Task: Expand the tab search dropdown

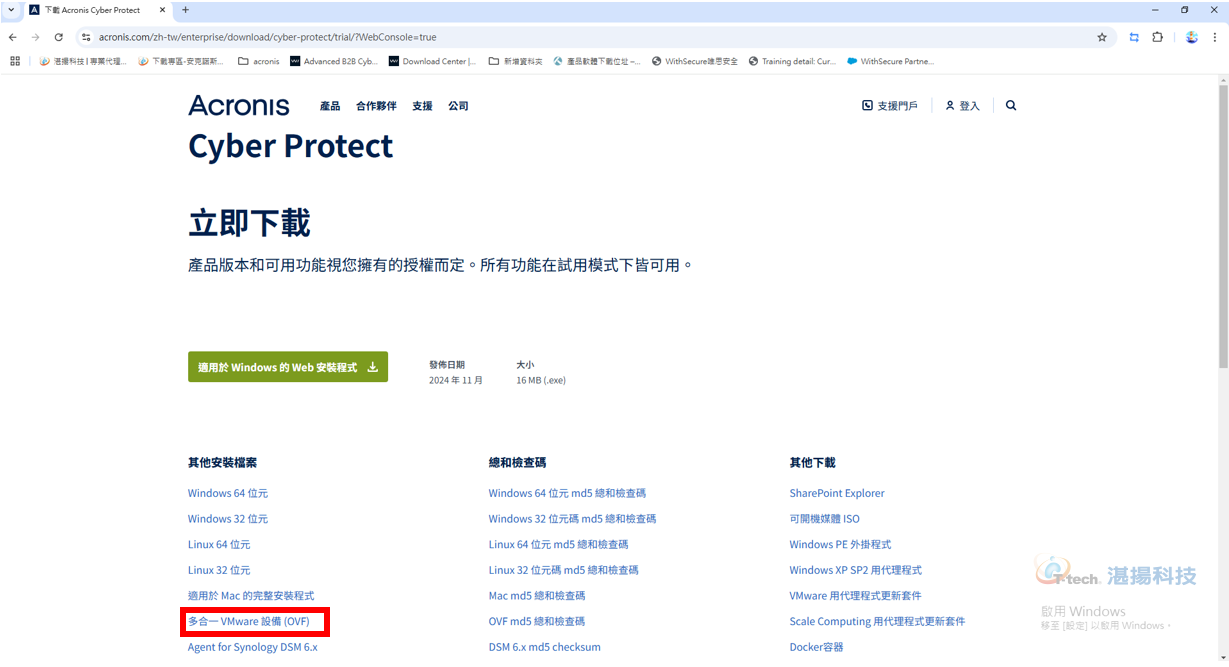Action: [x=10, y=10]
